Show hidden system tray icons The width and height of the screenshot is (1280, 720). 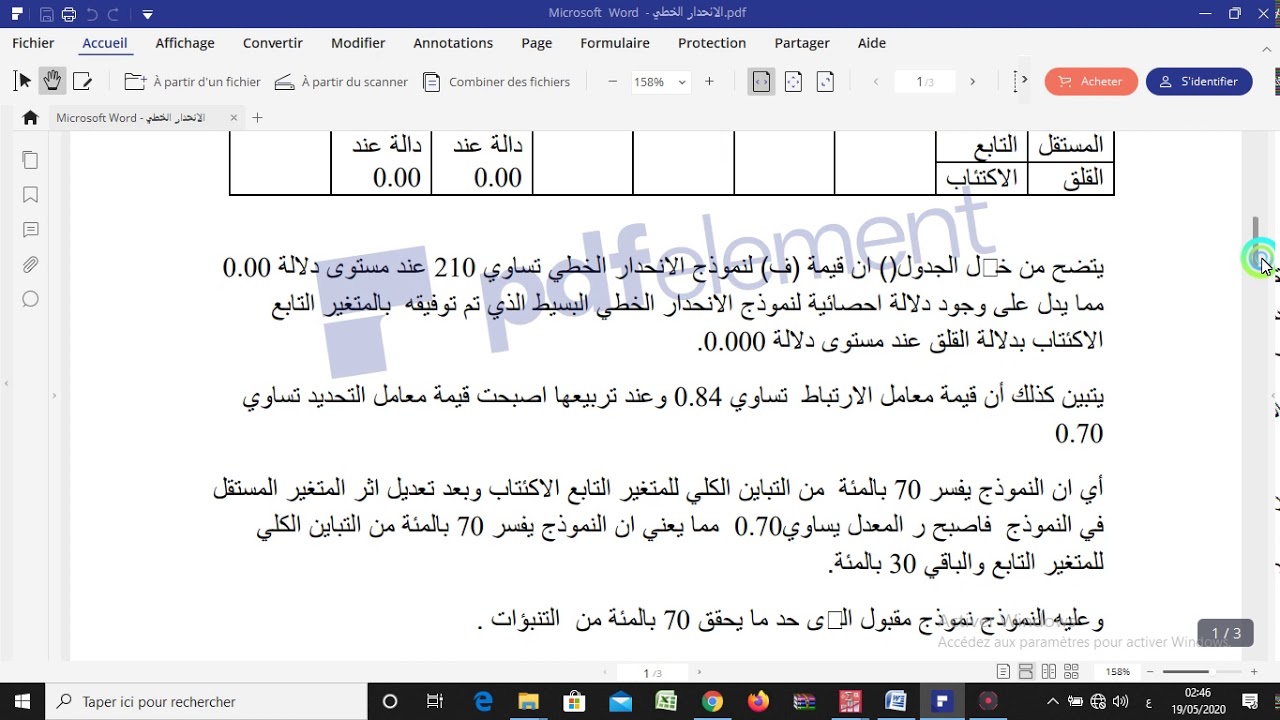(x=1052, y=702)
